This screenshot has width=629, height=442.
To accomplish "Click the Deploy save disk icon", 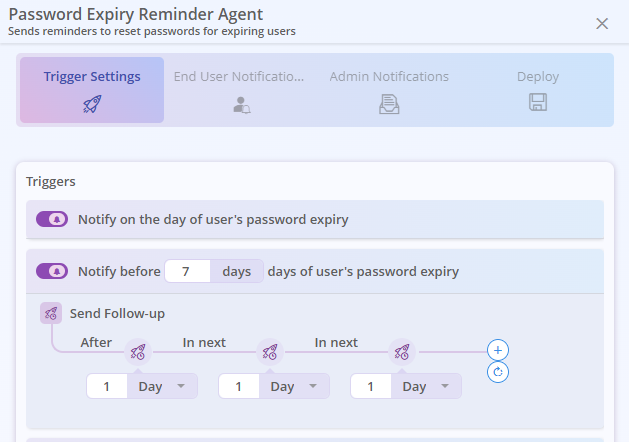I will [538, 103].
